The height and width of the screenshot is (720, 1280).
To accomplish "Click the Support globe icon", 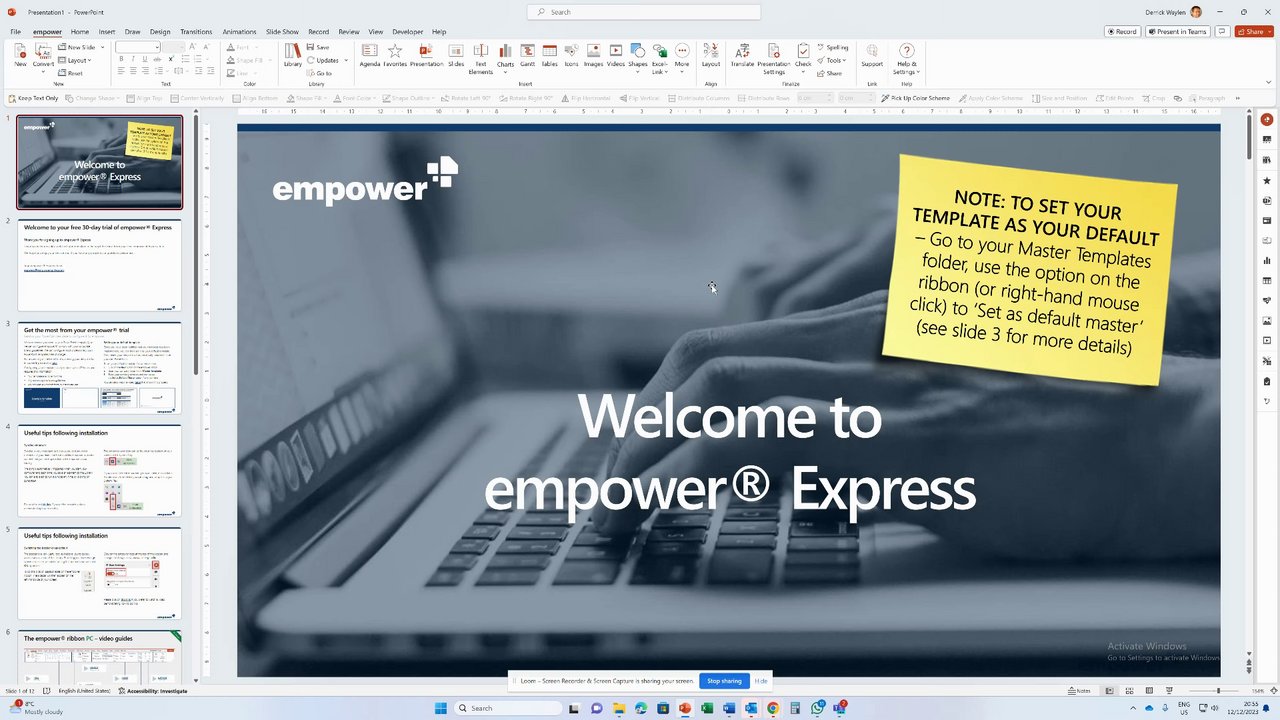I will click(872, 55).
